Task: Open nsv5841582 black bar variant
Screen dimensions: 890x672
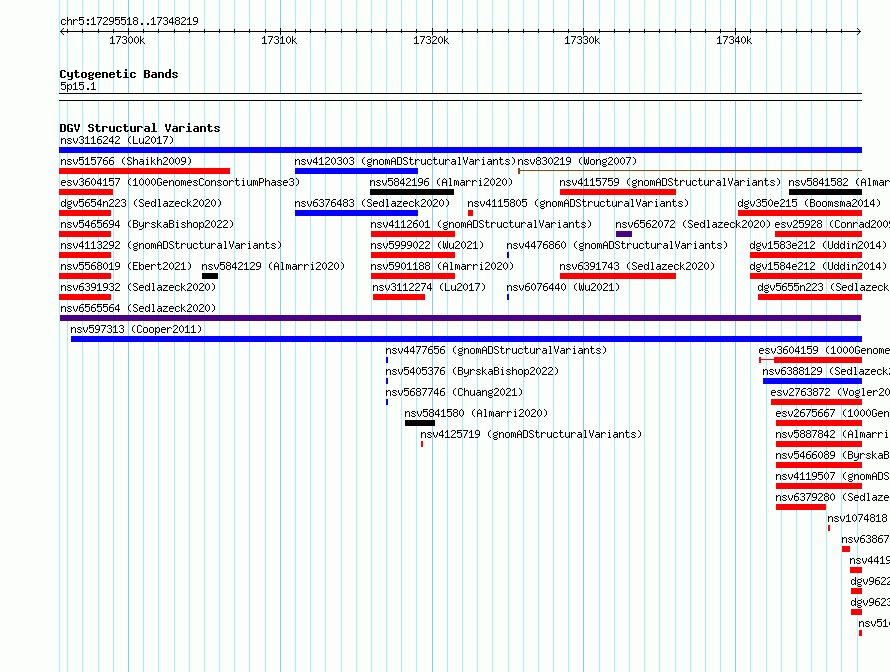Action: pos(825,192)
